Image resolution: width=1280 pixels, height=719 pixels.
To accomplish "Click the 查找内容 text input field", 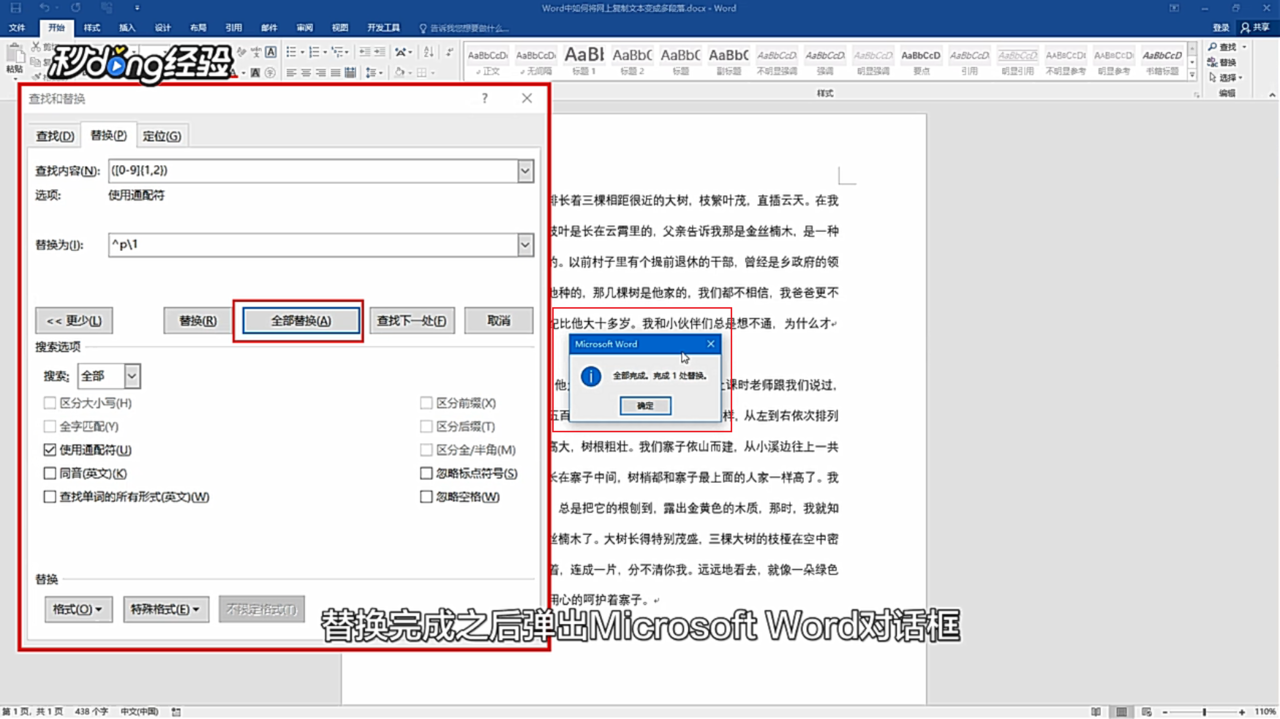I will click(x=312, y=171).
